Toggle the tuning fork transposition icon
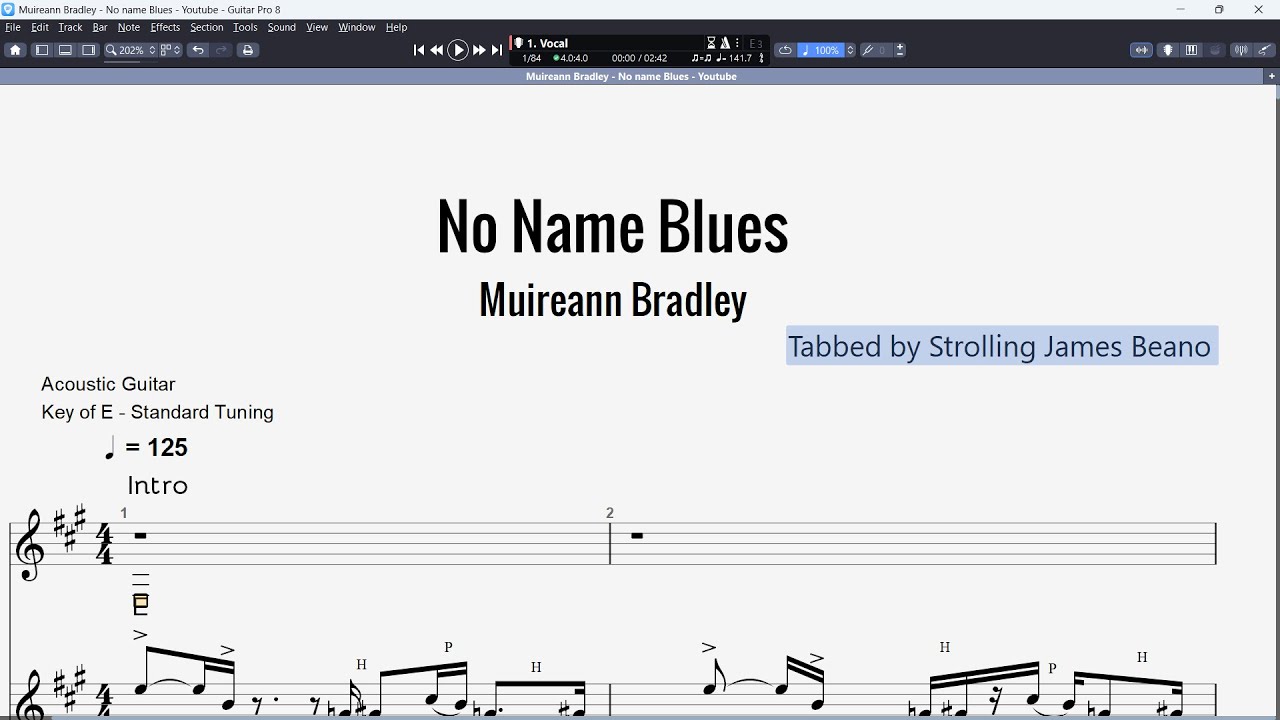Viewport: 1280px width, 720px height. pos(868,50)
